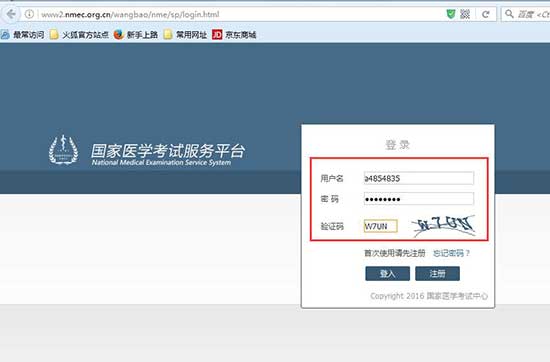Reload the page with the refresh icon
The image size is (550, 362).
coord(485,14)
